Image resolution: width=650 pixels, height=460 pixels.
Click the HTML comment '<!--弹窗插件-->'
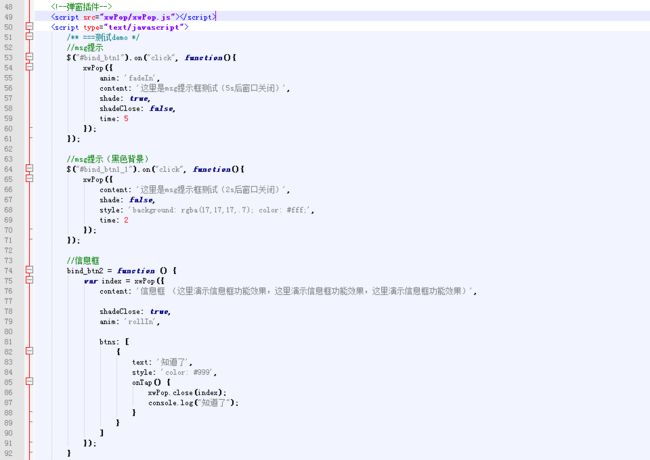pos(81,7)
